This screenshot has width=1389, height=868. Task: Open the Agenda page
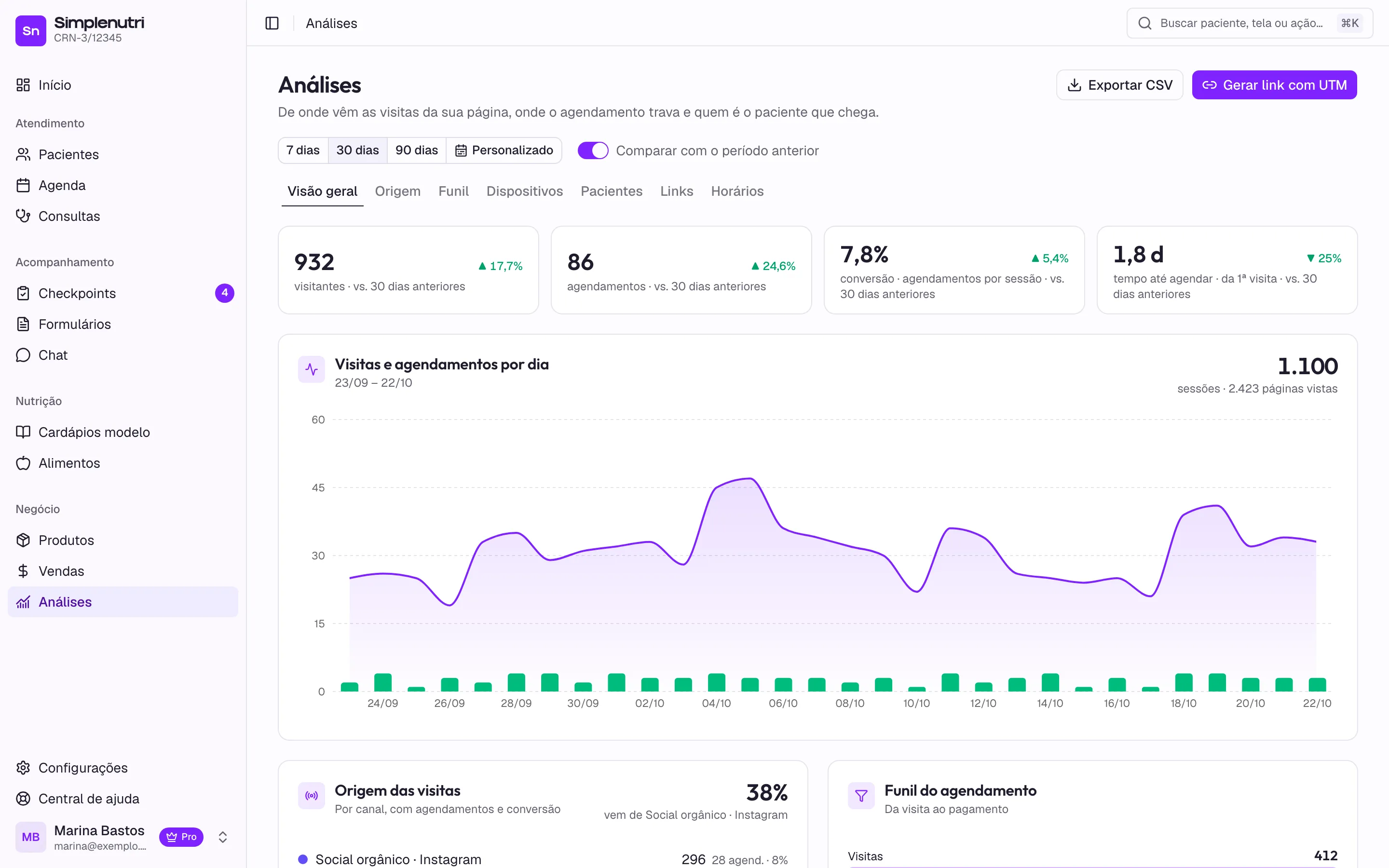click(123, 186)
